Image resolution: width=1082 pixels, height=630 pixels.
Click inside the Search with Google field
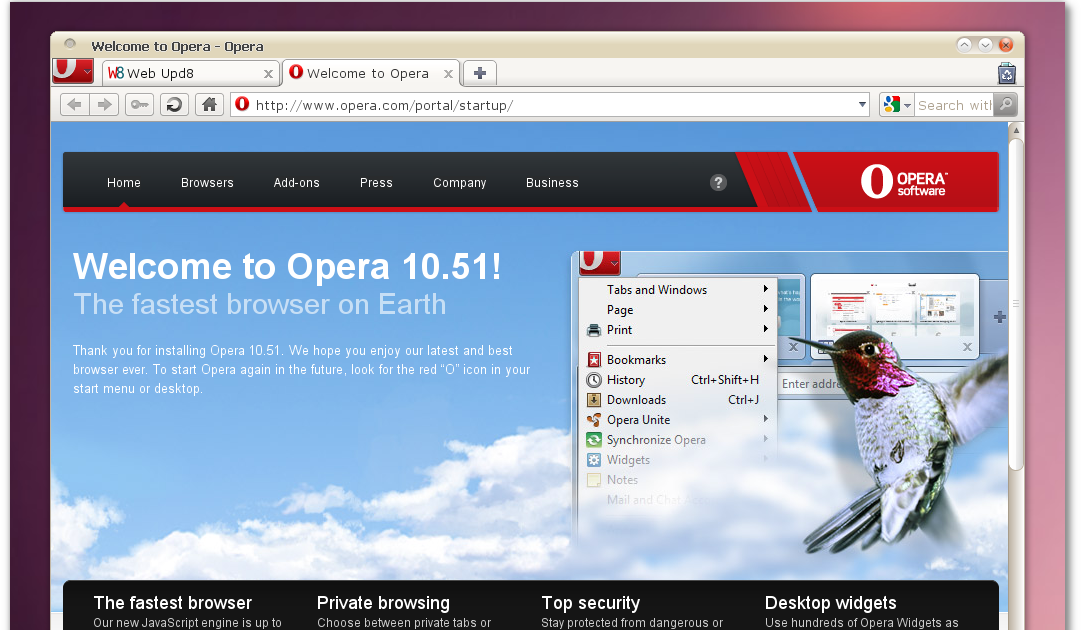[952, 104]
